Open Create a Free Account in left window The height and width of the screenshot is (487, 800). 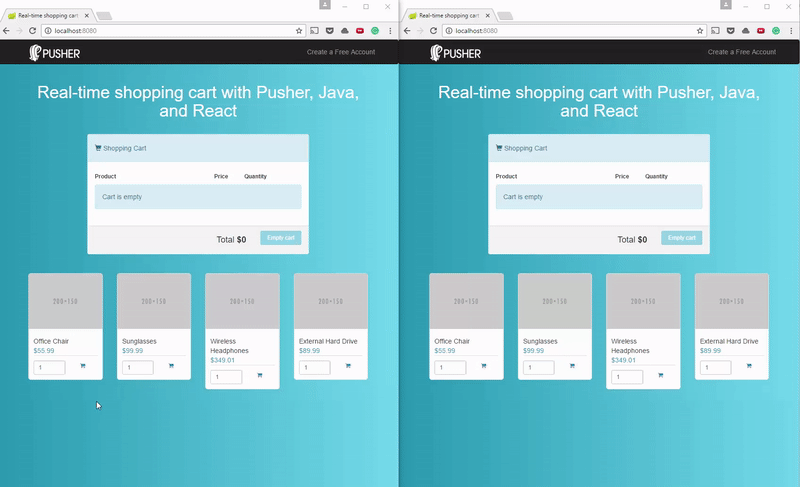(x=341, y=52)
